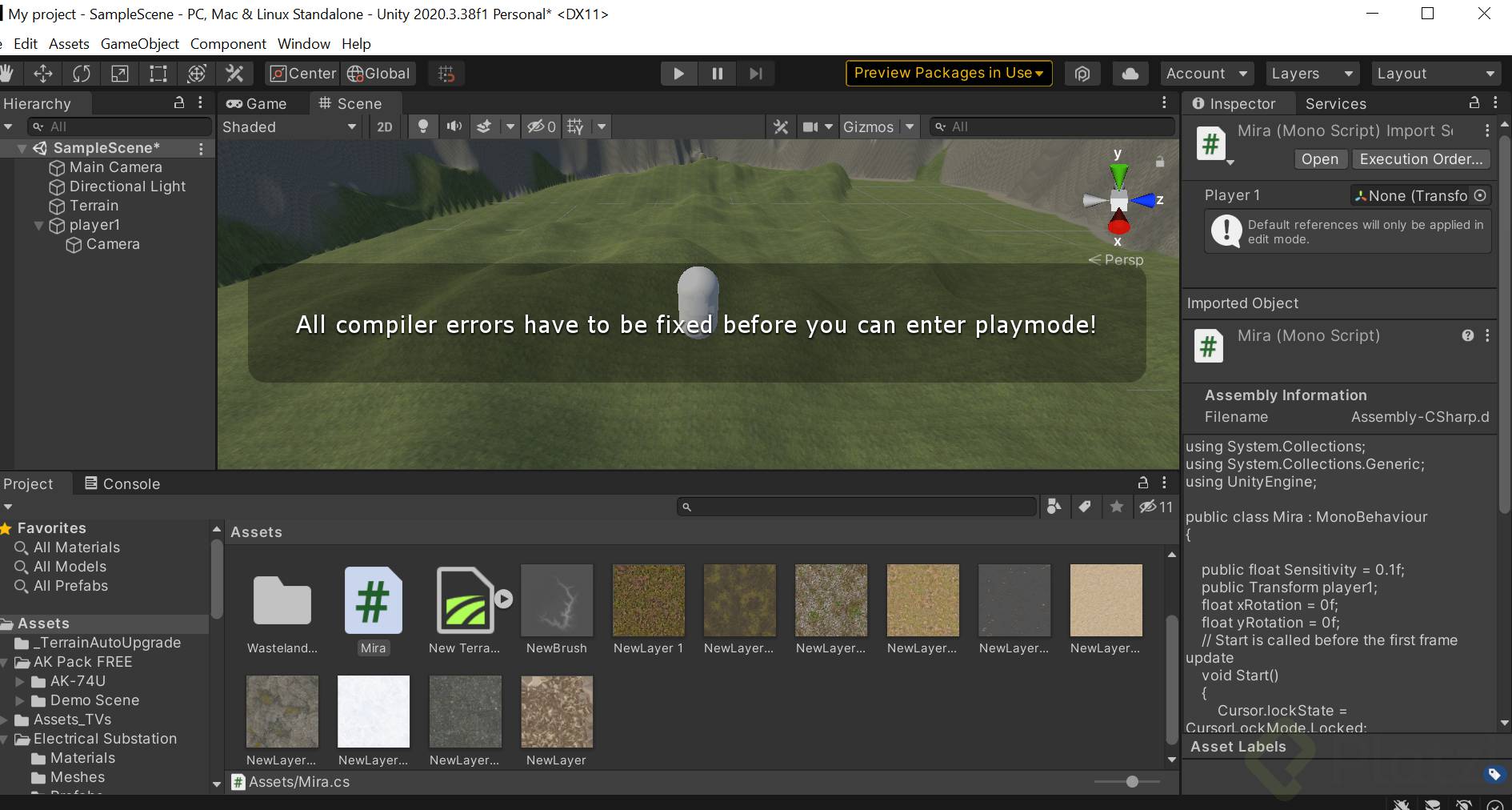Select the Scale tool icon
Viewport: 1512px width, 810px height.
120,74
